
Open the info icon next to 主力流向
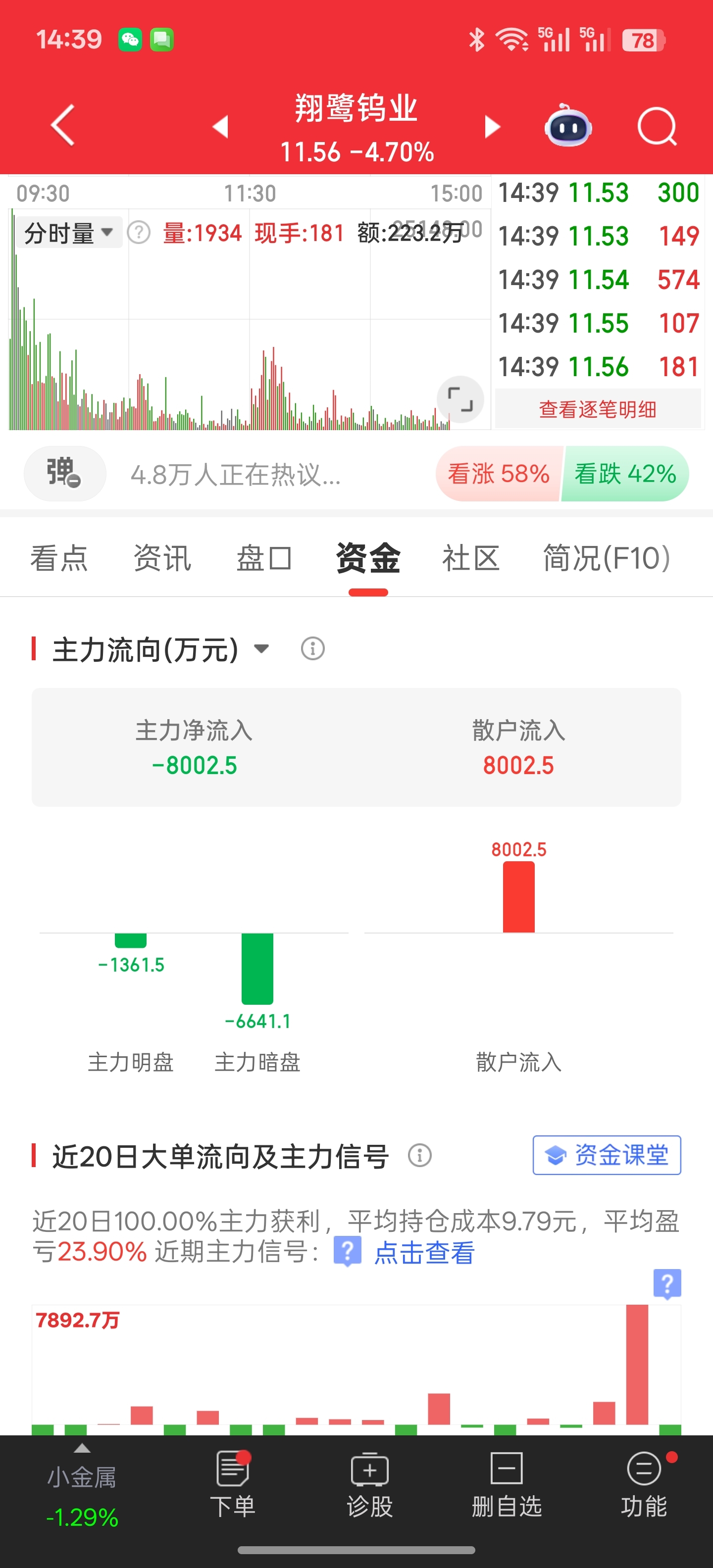(x=312, y=649)
